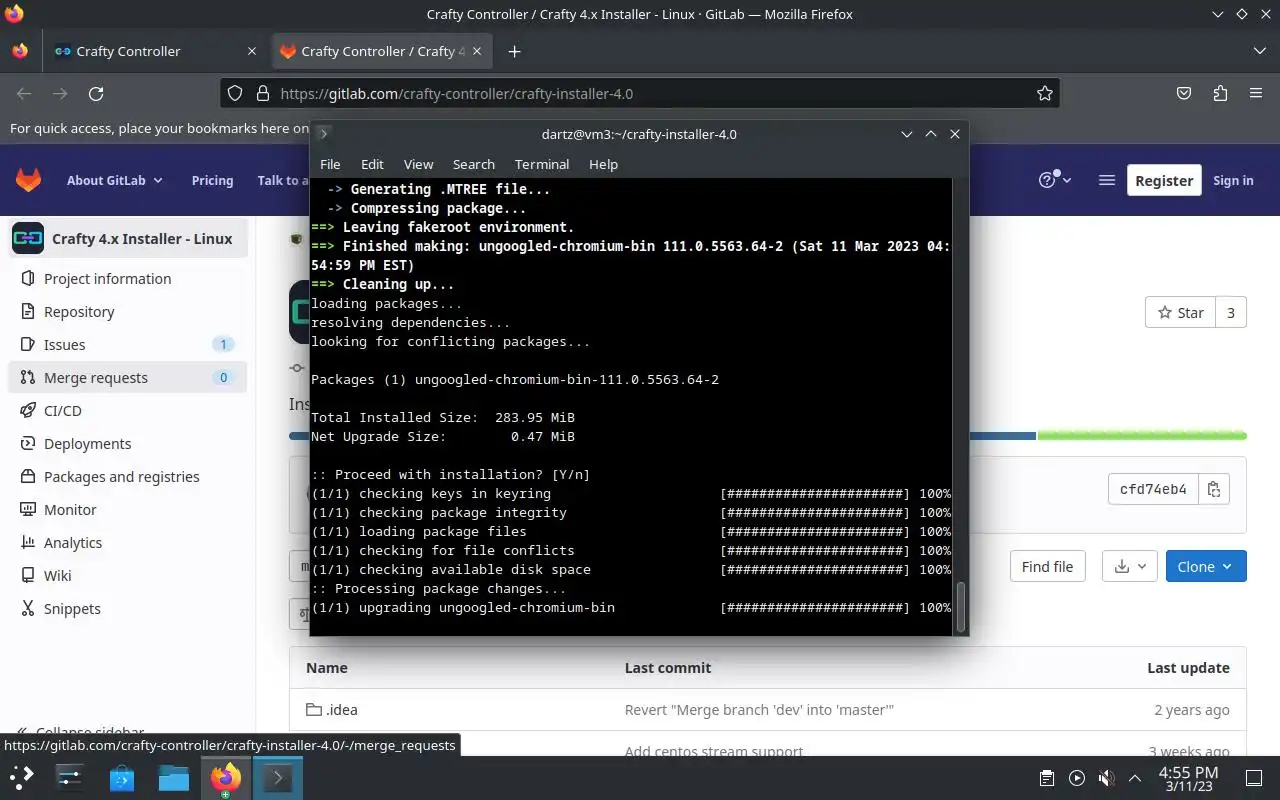1280x800 pixels.
Task: Open Merge requests in the sidebar
Action: pyautogui.click(x=127, y=377)
